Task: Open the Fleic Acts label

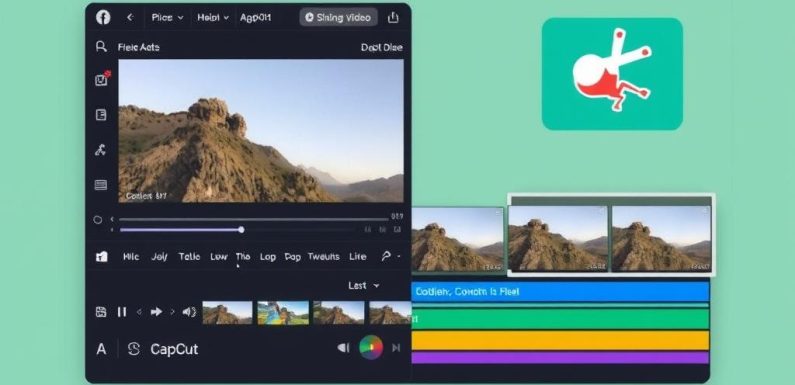Action: [x=138, y=47]
